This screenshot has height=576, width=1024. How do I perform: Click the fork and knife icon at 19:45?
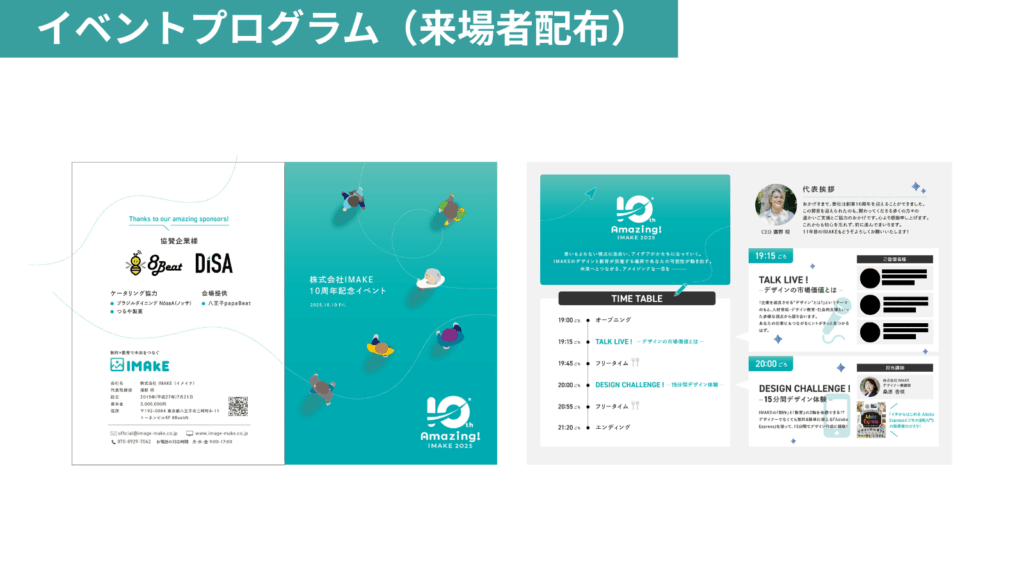pos(634,363)
